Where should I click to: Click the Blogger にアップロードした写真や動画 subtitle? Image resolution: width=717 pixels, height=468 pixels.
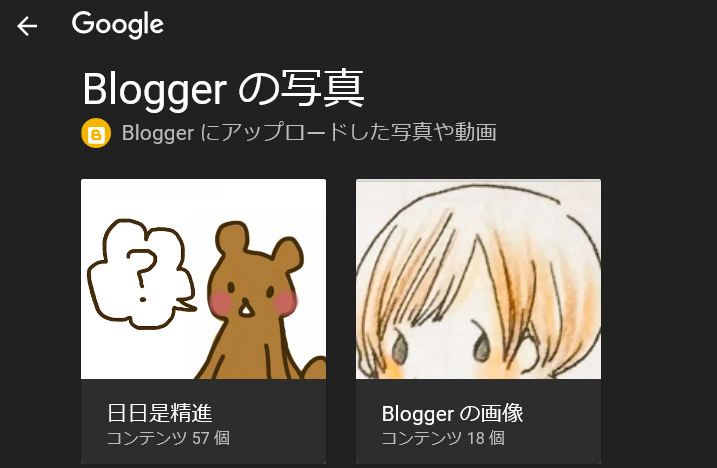point(309,133)
